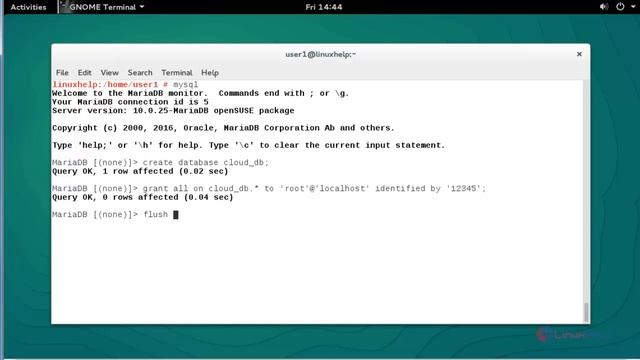640x360 pixels.
Task: Expand the system menu arrow
Action: tap(633, 7)
